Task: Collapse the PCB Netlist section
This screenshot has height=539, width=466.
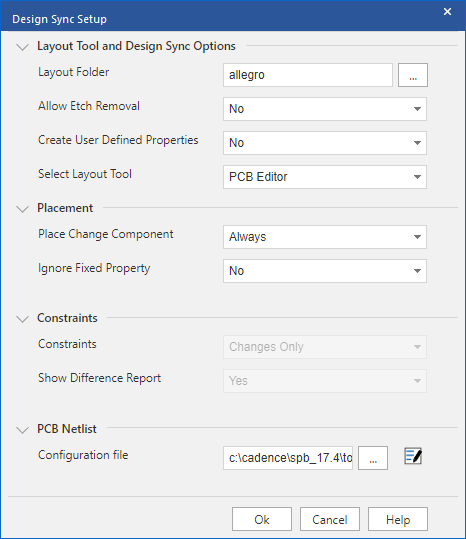Action: coord(23,430)
